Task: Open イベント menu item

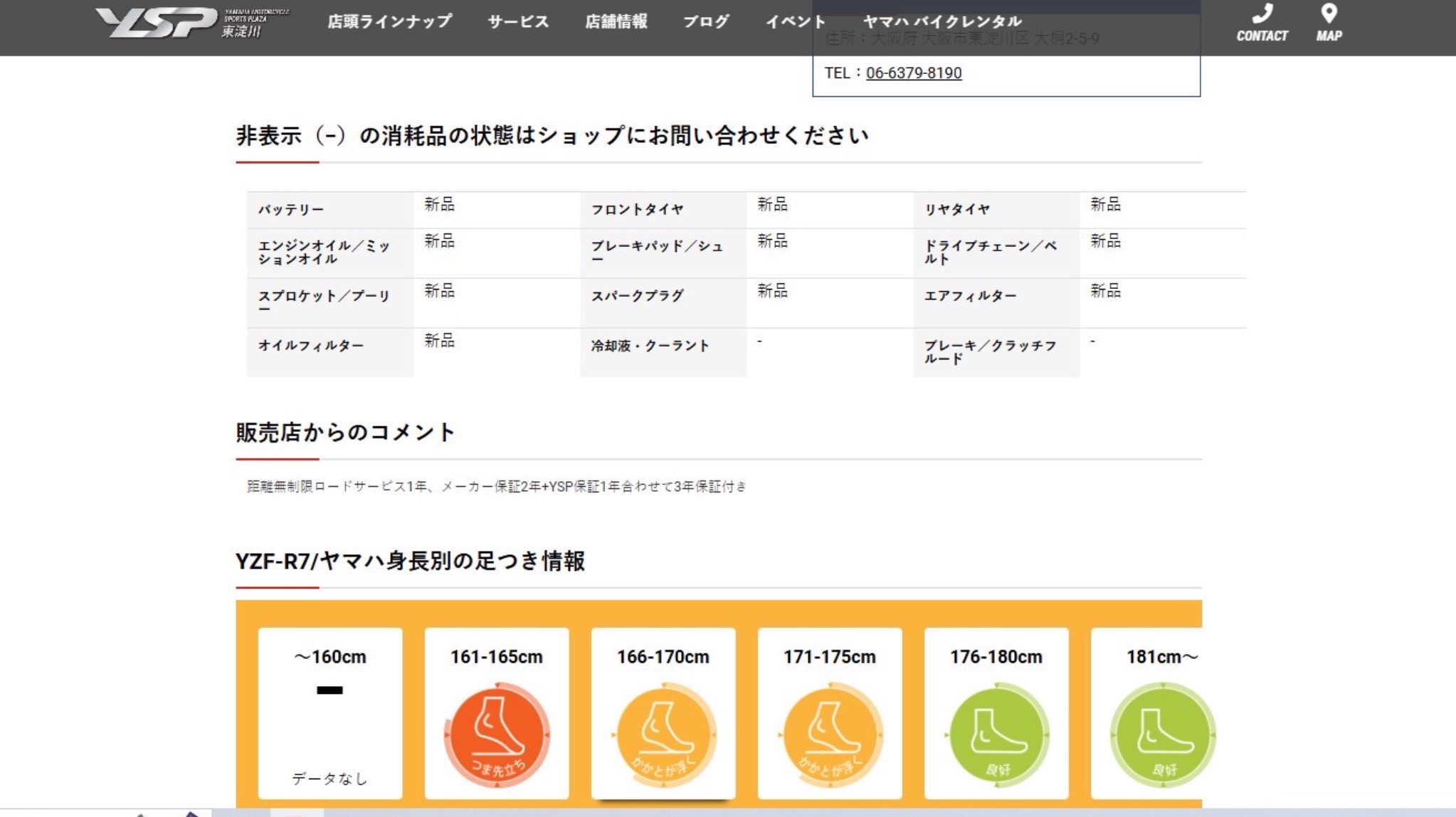Action: click(x=795, y=21)
